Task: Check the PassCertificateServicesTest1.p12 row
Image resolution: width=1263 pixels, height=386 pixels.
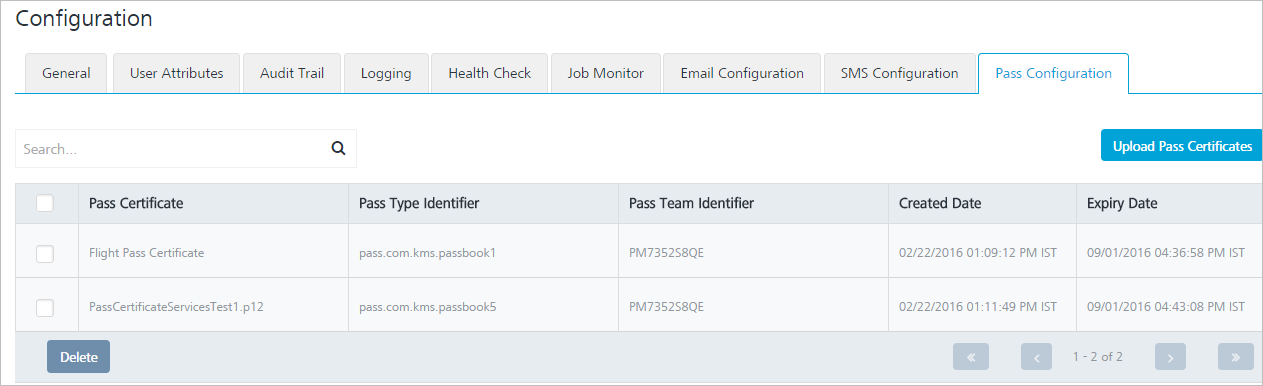Action: point(45,308)
